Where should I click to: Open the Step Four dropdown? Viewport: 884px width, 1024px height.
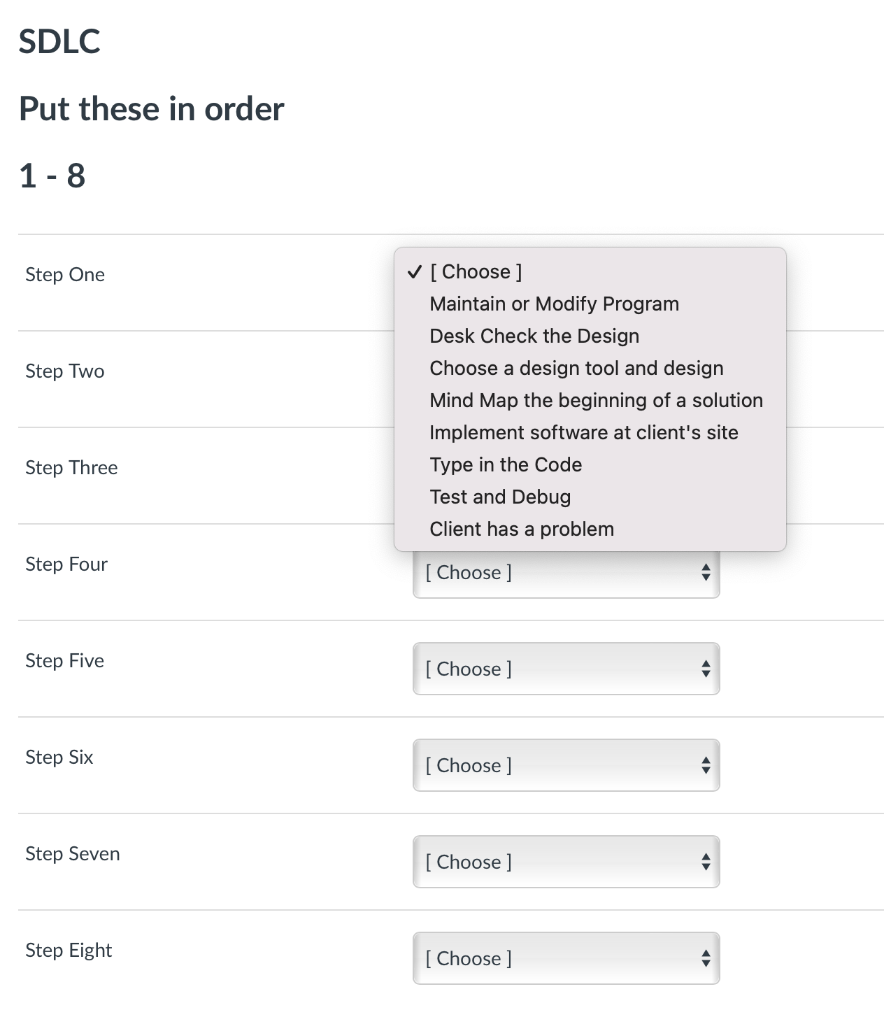(x=565, y=573)
